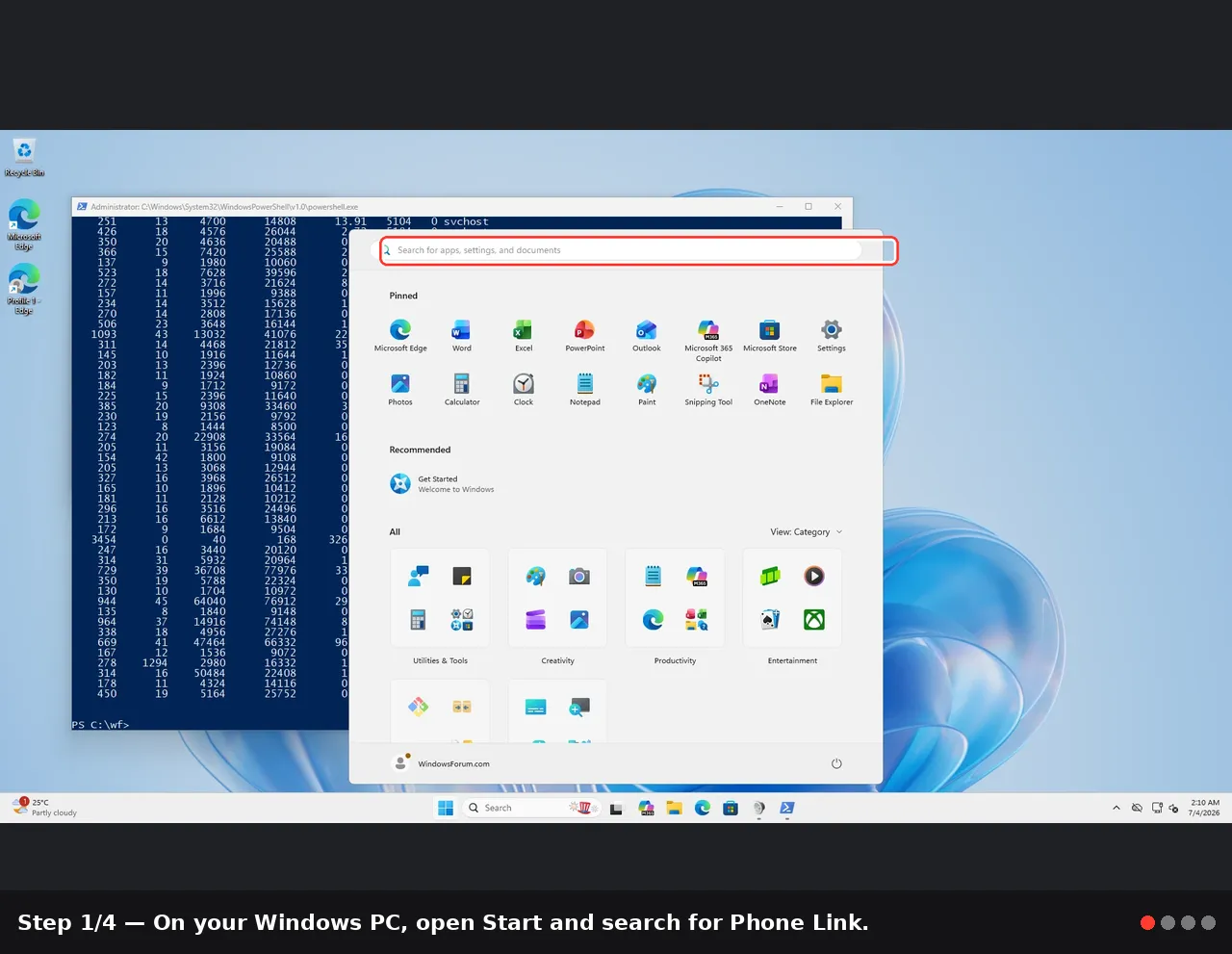Open Microsoft Store pinned app

(770, 336)
